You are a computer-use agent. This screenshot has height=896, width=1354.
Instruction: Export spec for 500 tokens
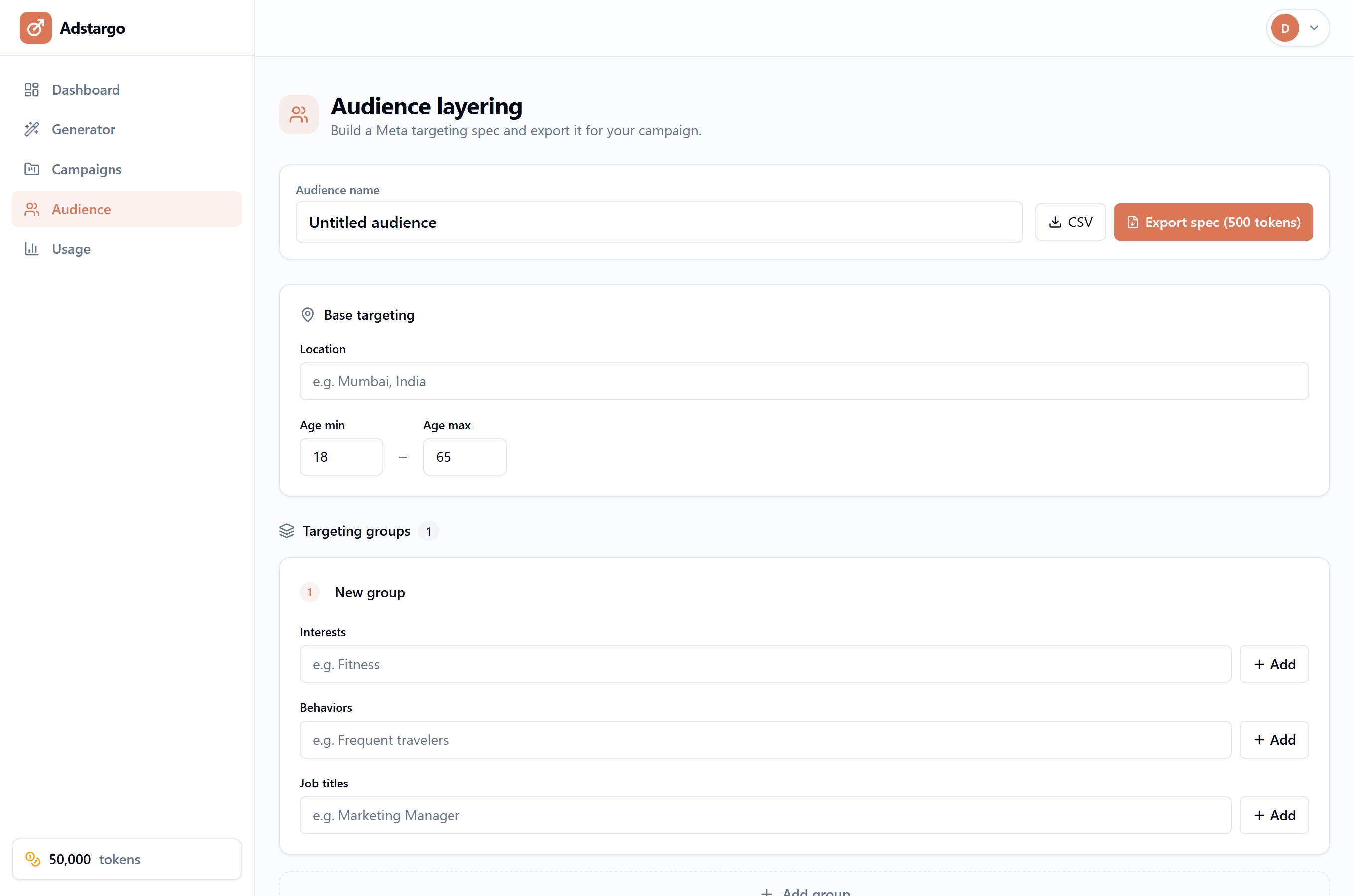1214,223
